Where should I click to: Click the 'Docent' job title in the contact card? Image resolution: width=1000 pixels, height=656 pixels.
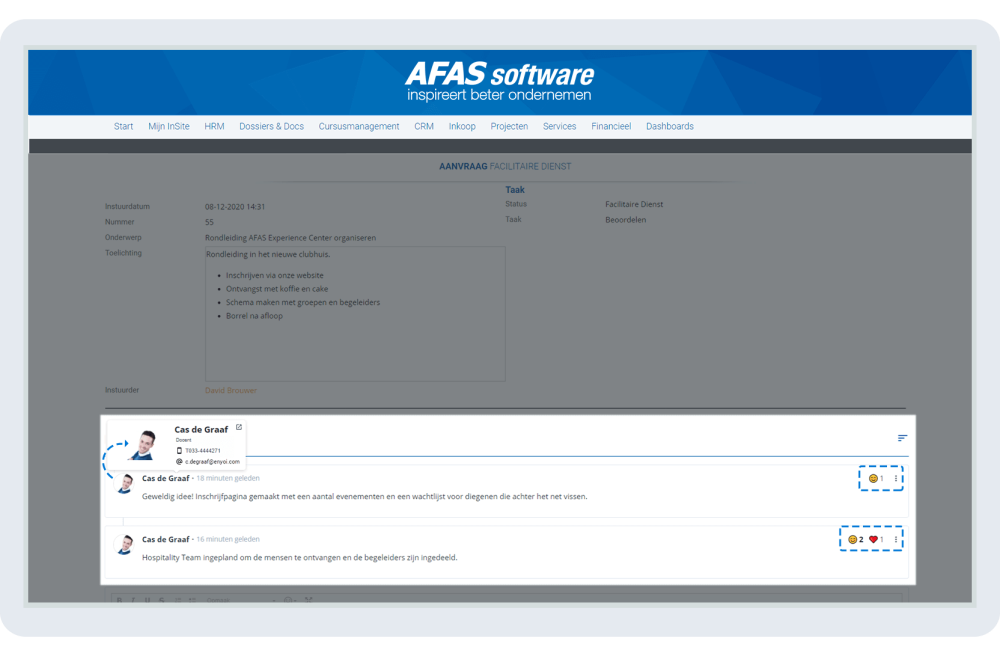pyautogui.click(x=183, y=440)
